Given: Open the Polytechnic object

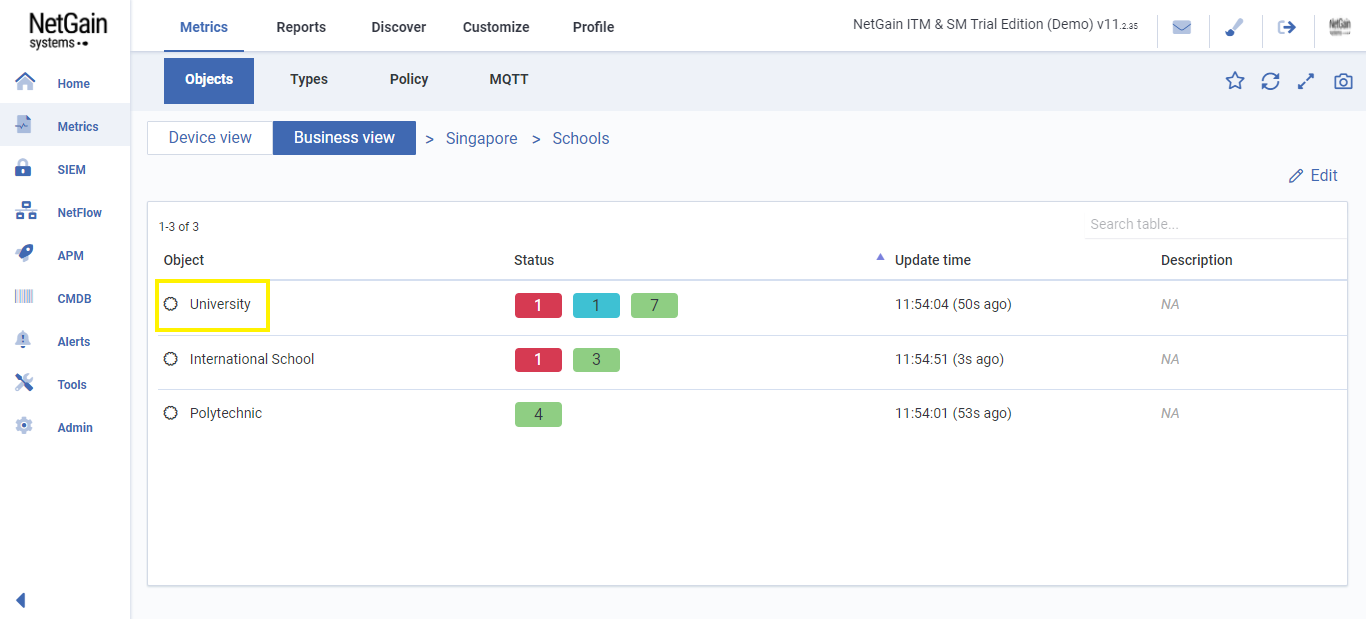Looking at the screenshot, I should coord(226,413).
